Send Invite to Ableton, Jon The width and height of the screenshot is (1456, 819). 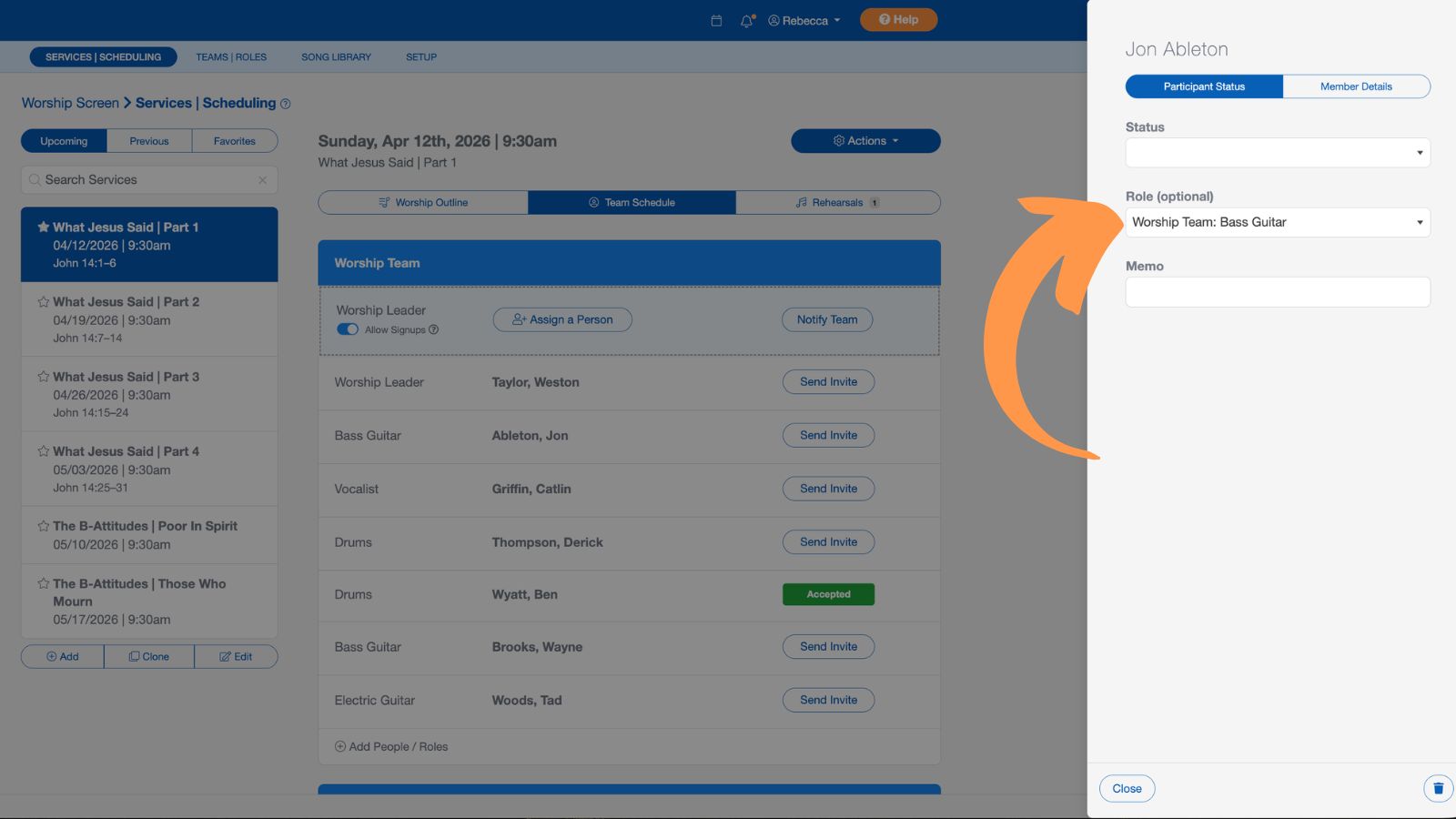click(x=827, y=435)
